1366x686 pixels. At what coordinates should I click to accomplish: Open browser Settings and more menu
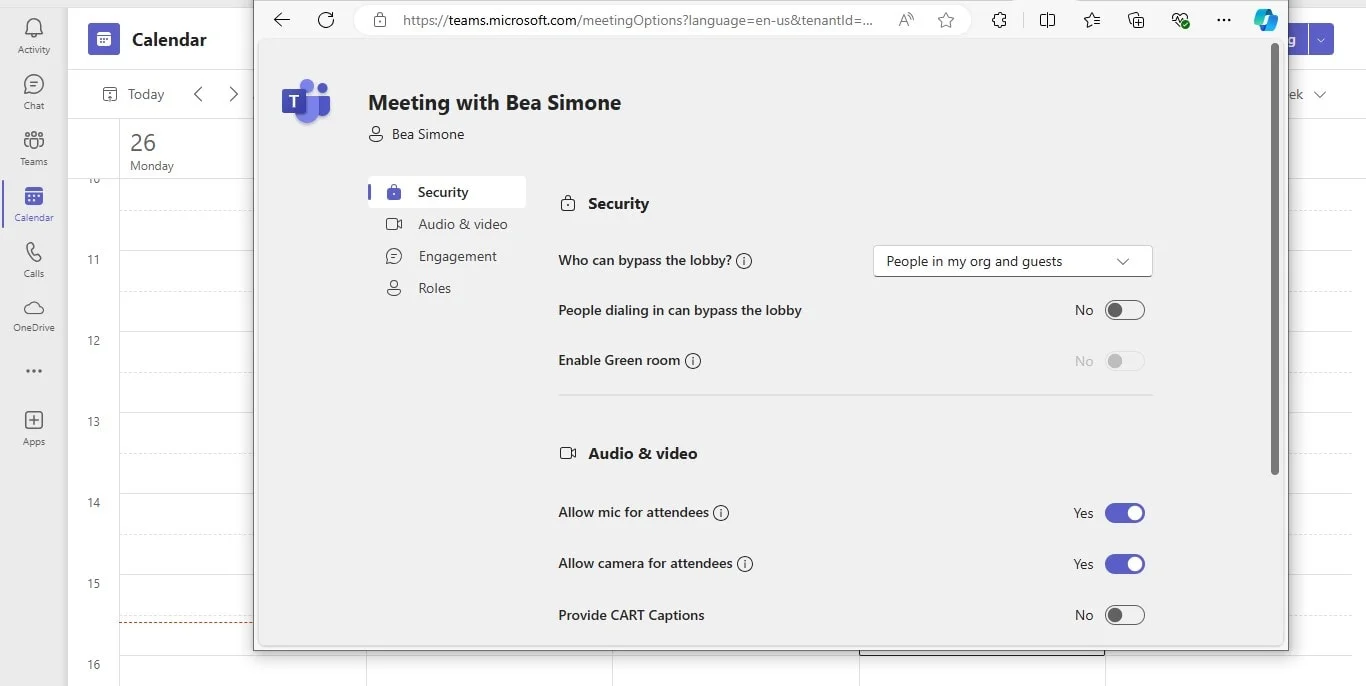point(1224,20)
